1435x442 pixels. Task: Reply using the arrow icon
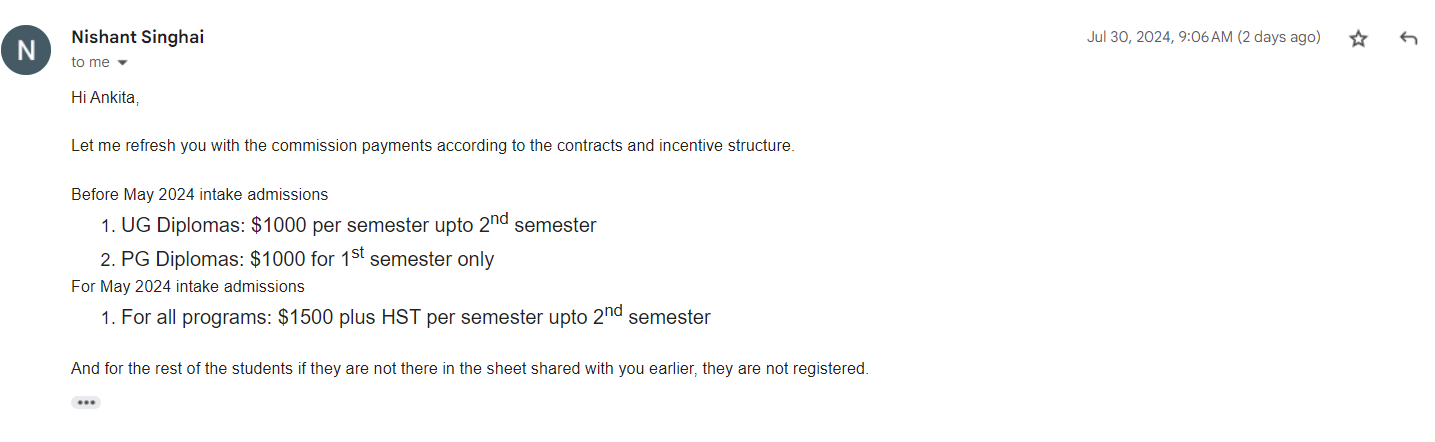click(1409, 38)
